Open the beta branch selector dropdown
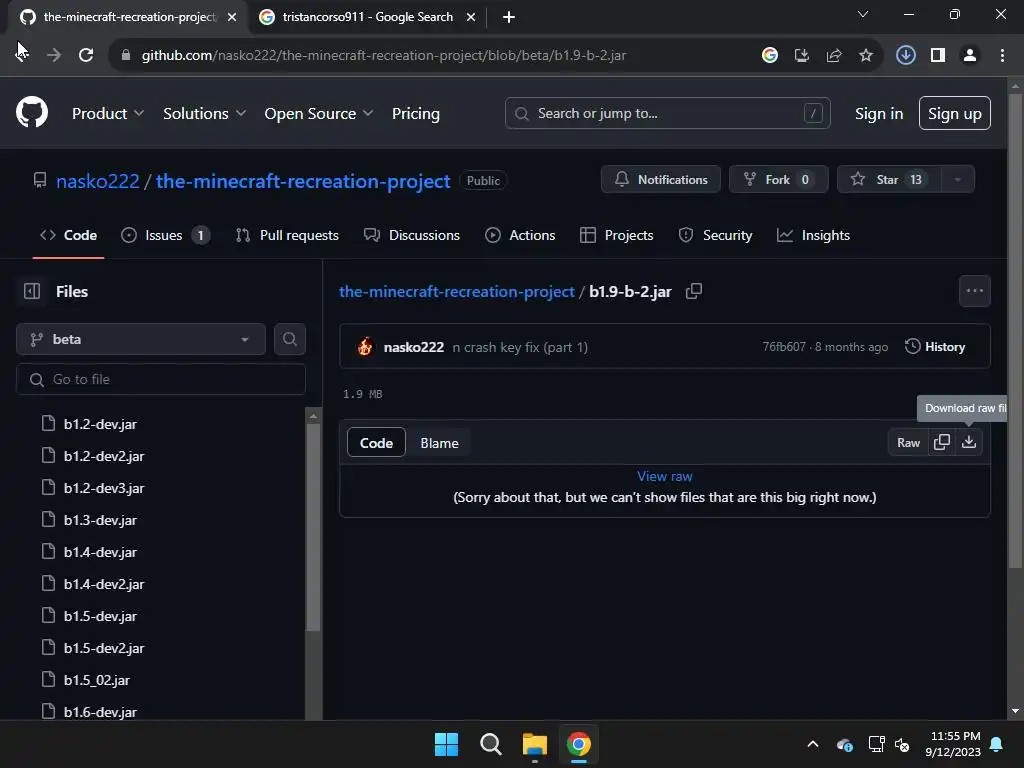This screenshot has width=1024, height=768. 140,339
